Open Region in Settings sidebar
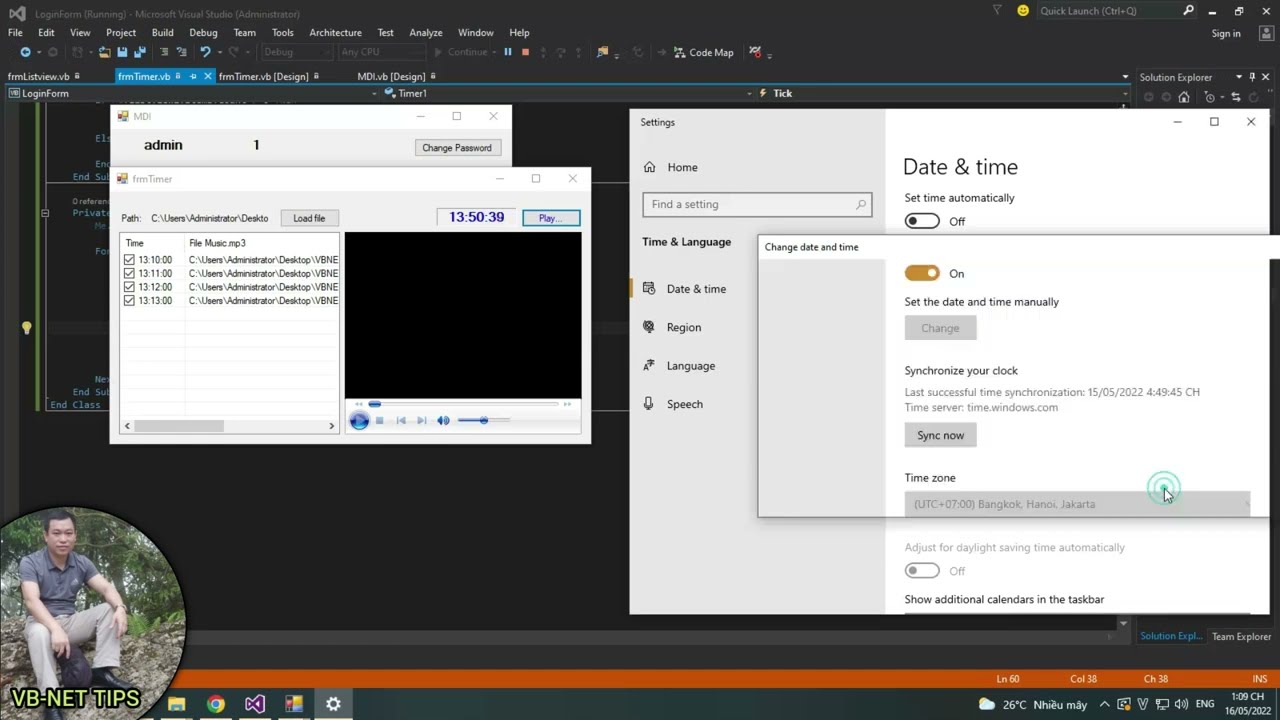The width and height of the screenshot is (1280, 720). coord(684,327)
